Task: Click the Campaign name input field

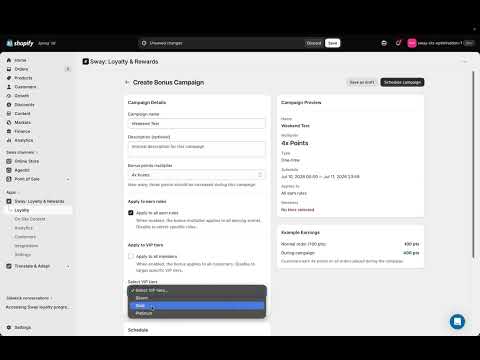Action: click(x=196, y=123)
